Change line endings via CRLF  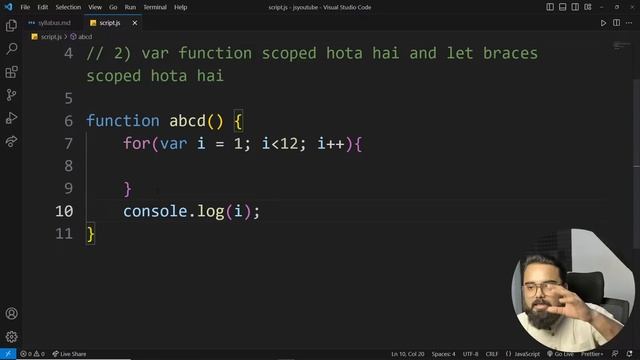491,354
